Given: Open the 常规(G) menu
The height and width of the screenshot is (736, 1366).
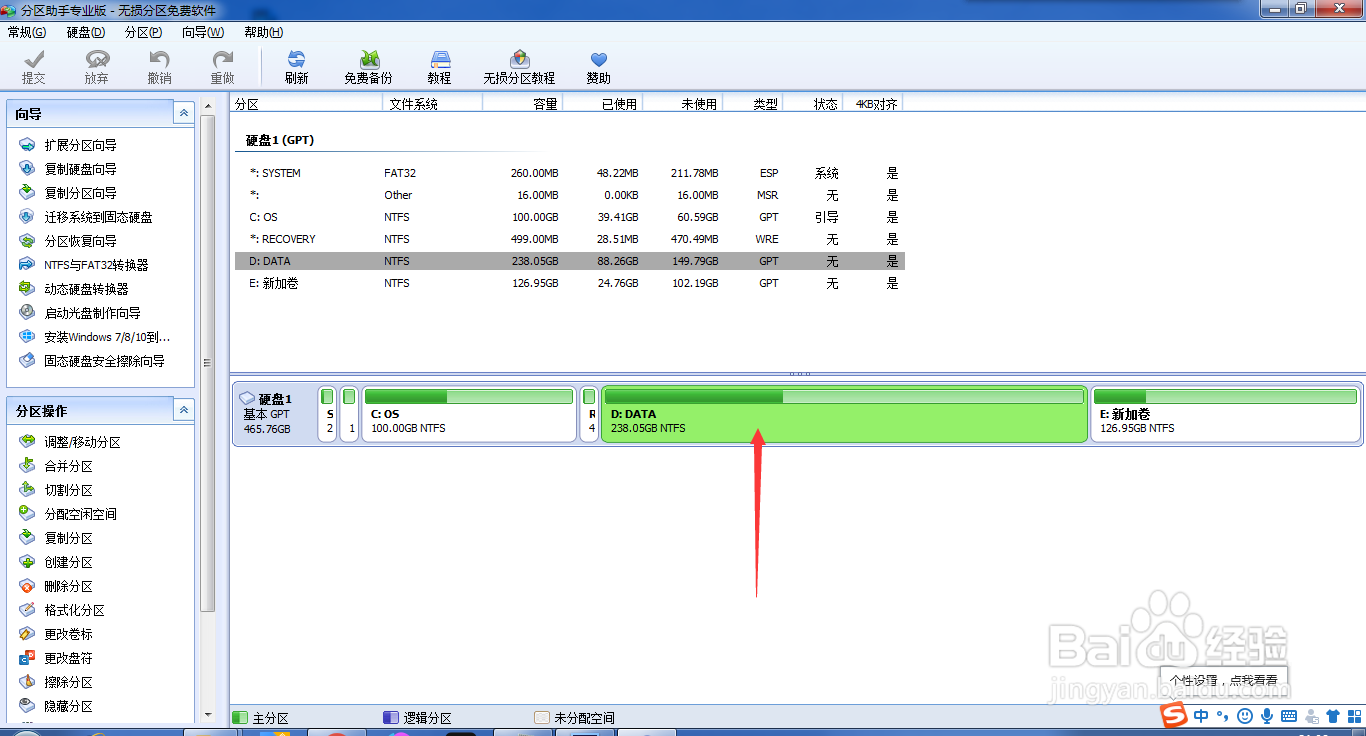Looking at the screenshot, I should coord(27,32).
